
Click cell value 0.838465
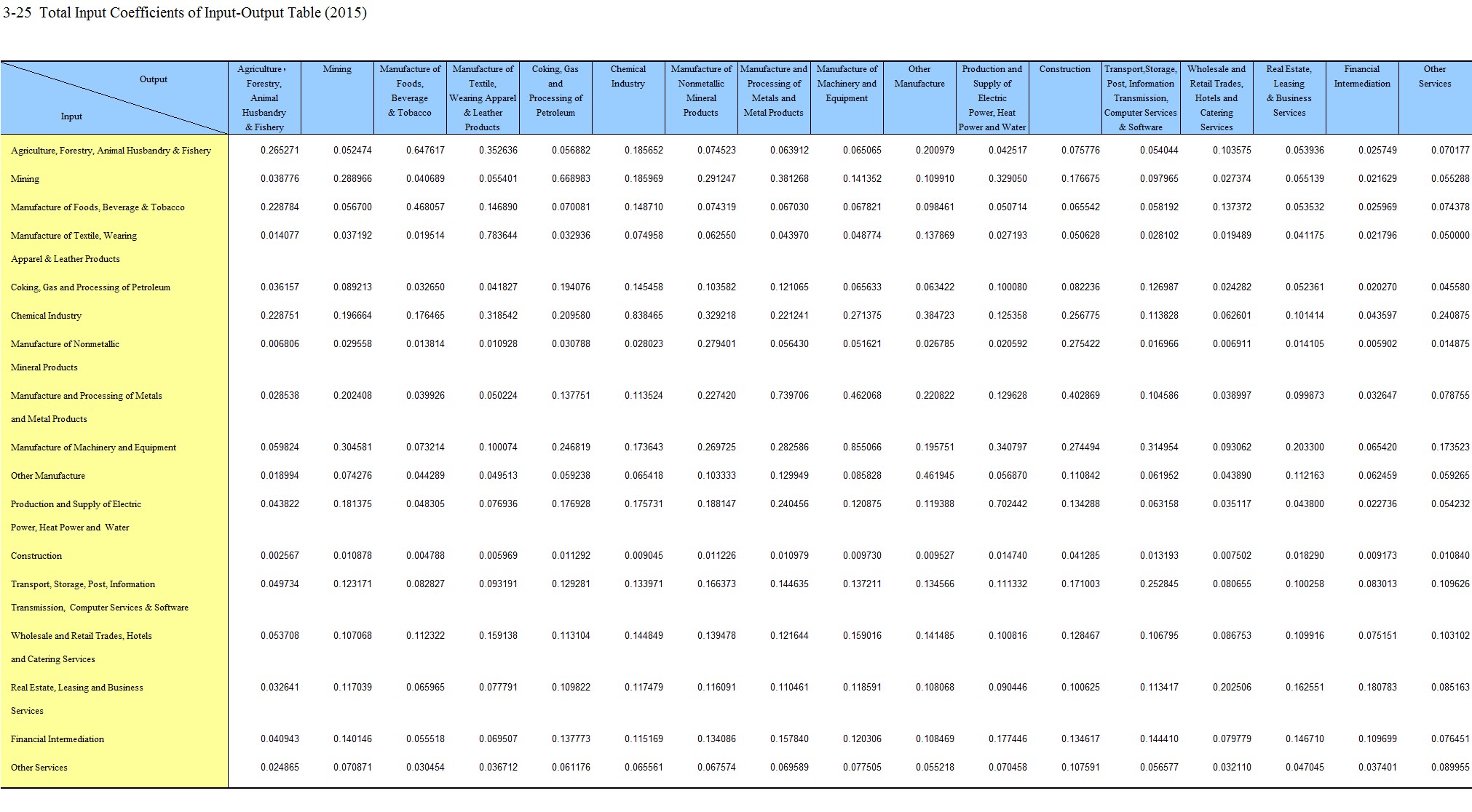point(644,316)
